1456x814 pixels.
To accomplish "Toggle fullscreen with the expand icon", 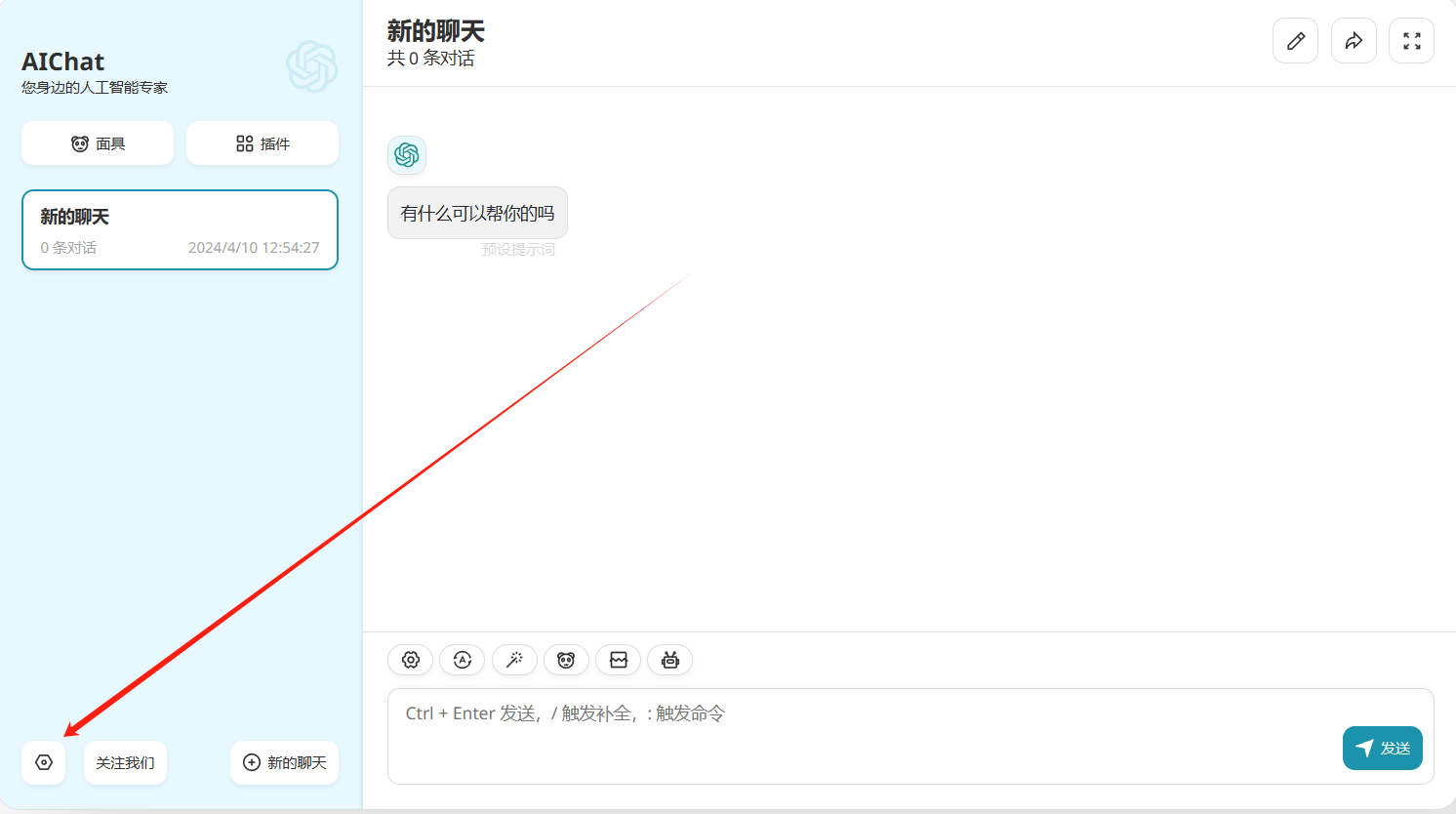I will coord(1411,41).
